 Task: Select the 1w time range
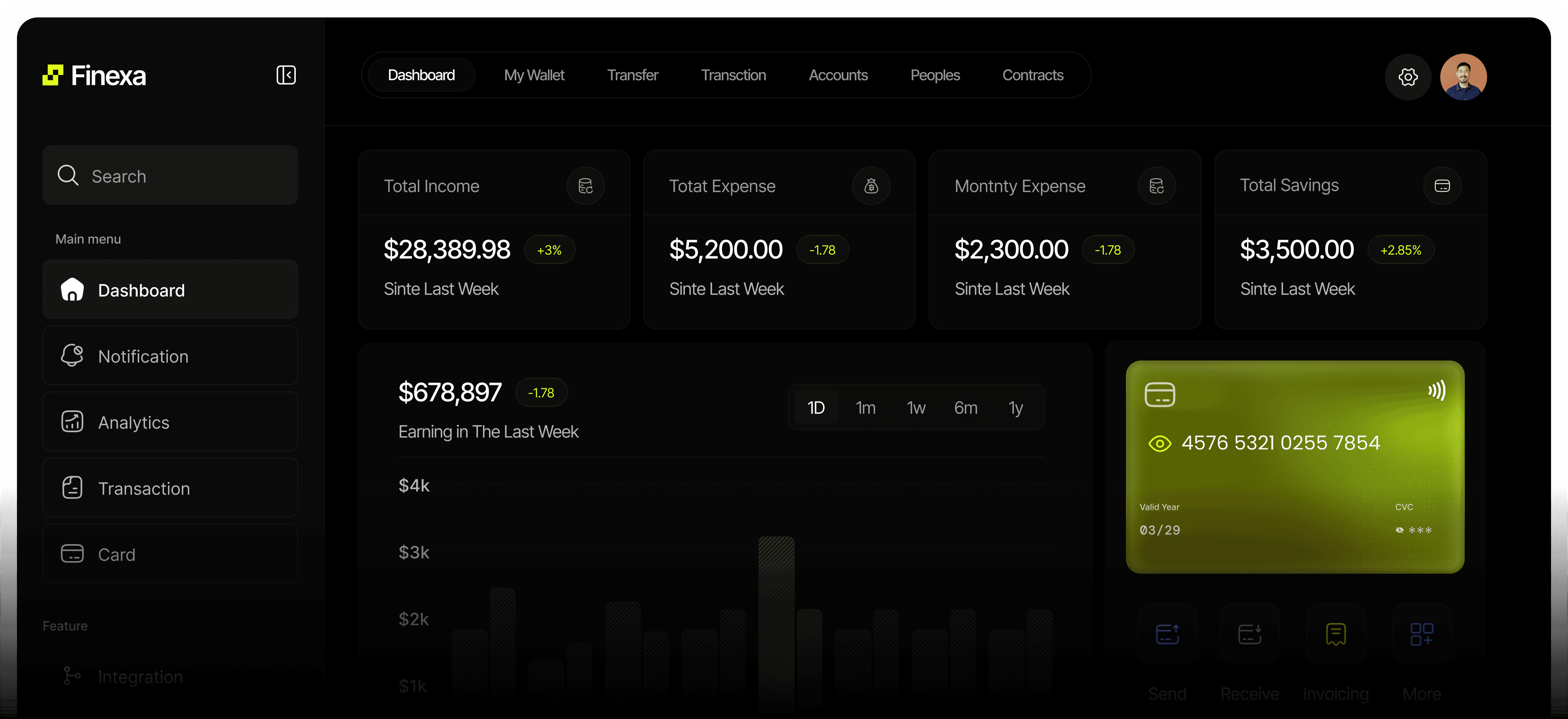coord(915,407)
